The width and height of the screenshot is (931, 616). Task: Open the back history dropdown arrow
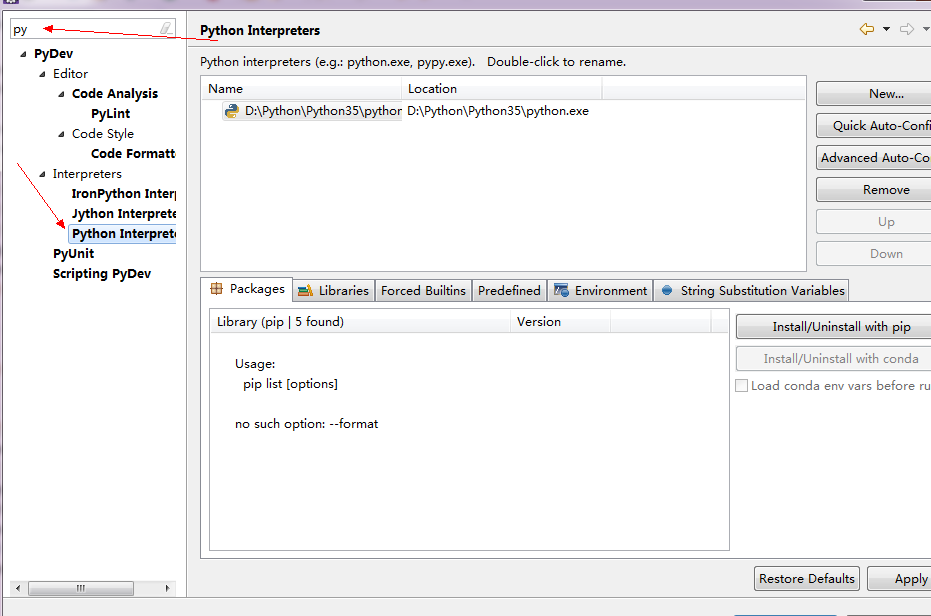[886, 29]
